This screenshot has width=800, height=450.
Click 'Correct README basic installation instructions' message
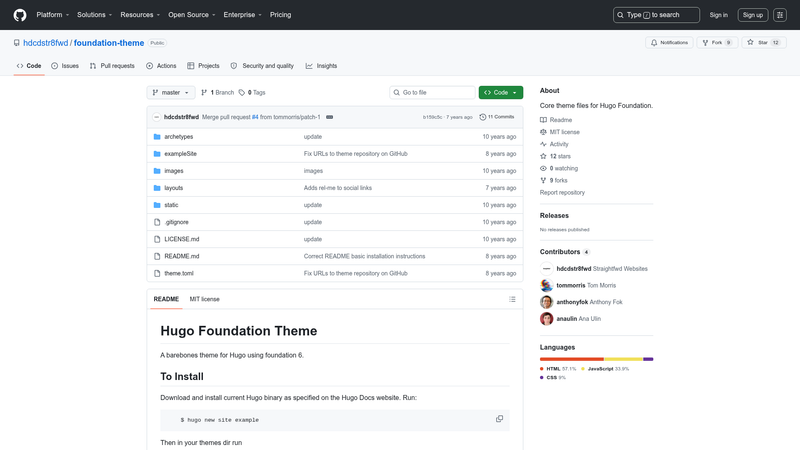[364, 256]
